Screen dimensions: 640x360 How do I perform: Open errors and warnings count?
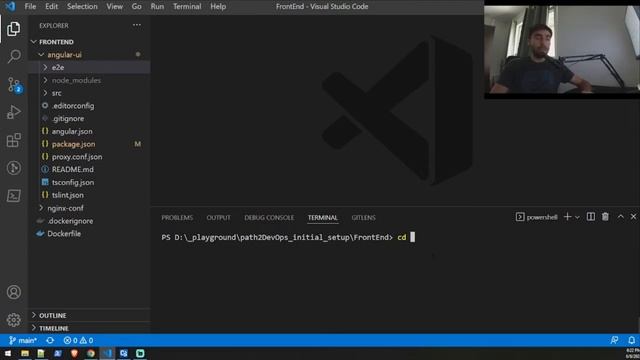(x=78, y=340)
